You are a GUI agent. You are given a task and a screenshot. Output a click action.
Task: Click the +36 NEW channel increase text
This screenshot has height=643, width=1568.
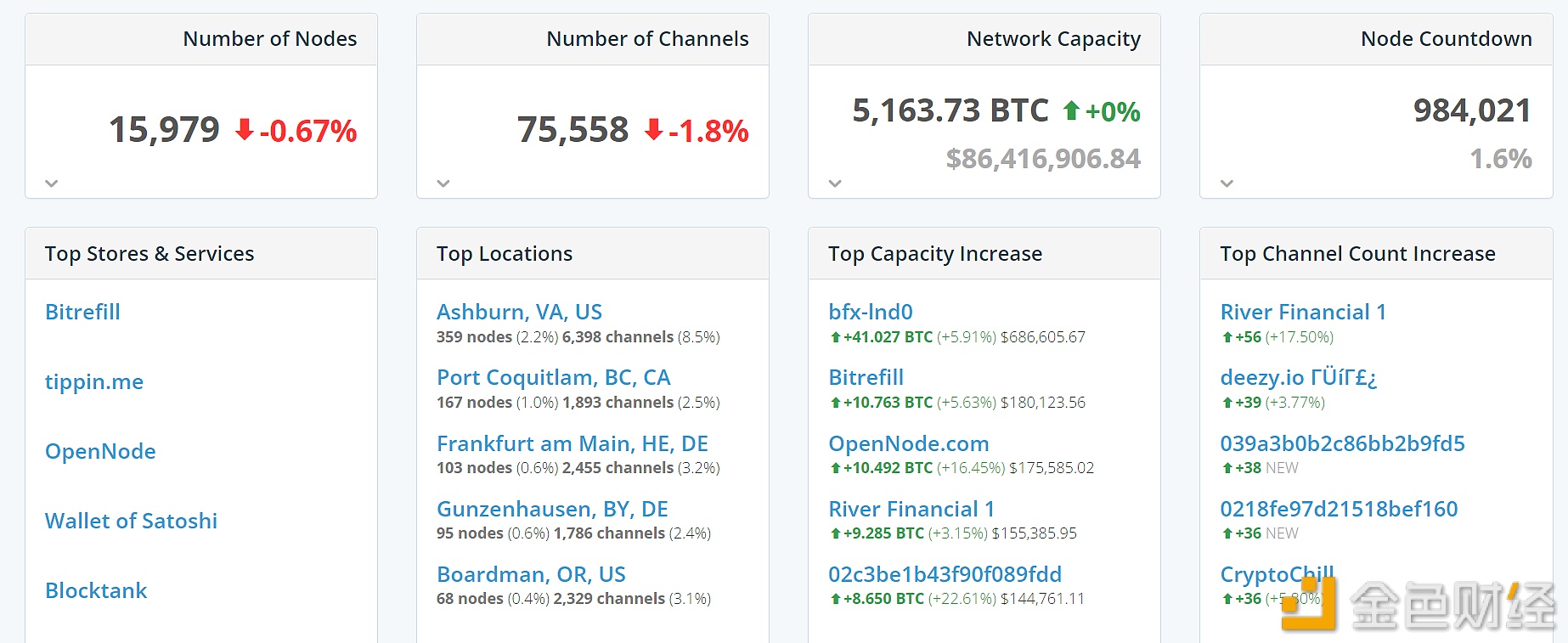1260,533
